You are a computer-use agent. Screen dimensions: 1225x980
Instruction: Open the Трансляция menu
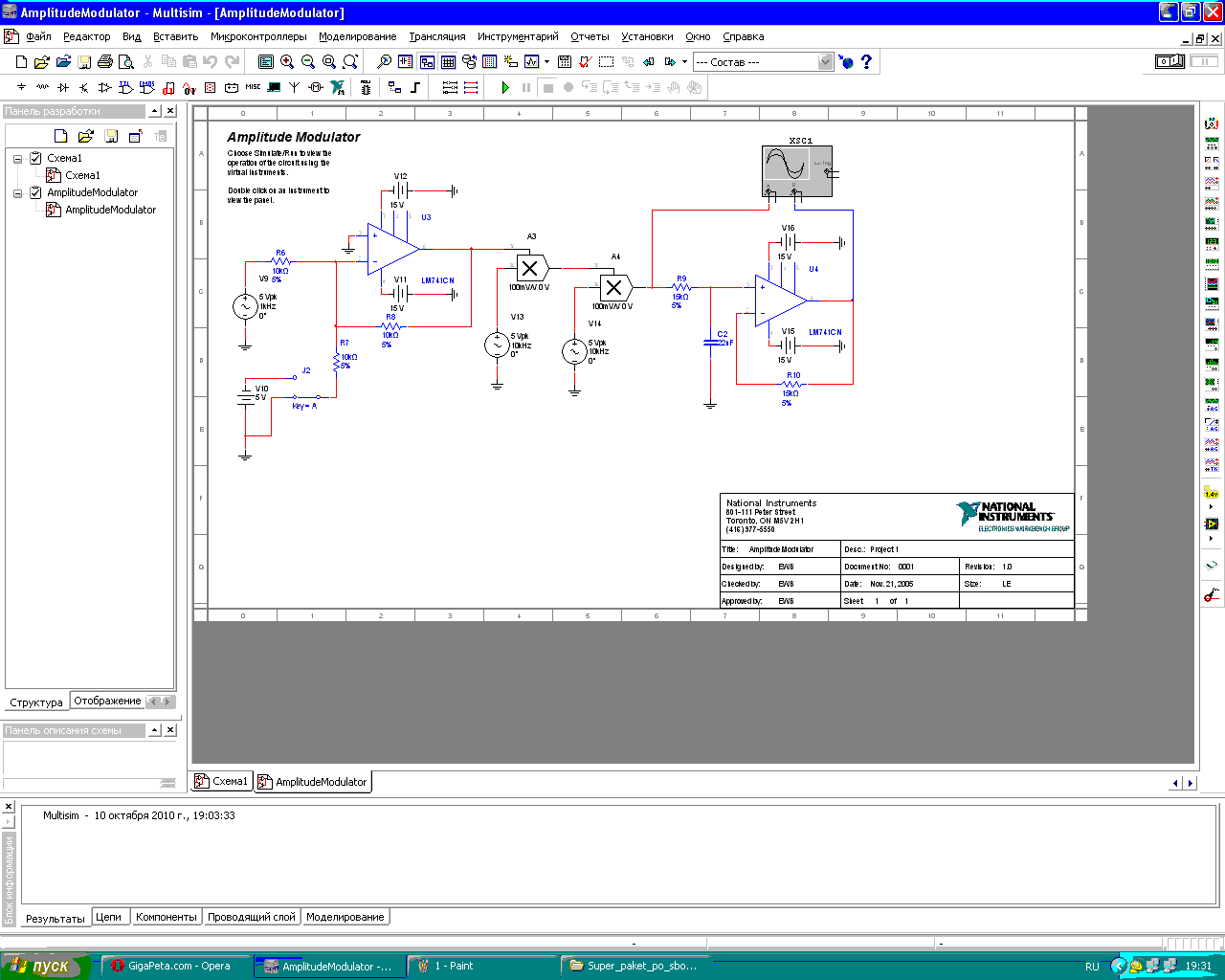pos(437,36)
